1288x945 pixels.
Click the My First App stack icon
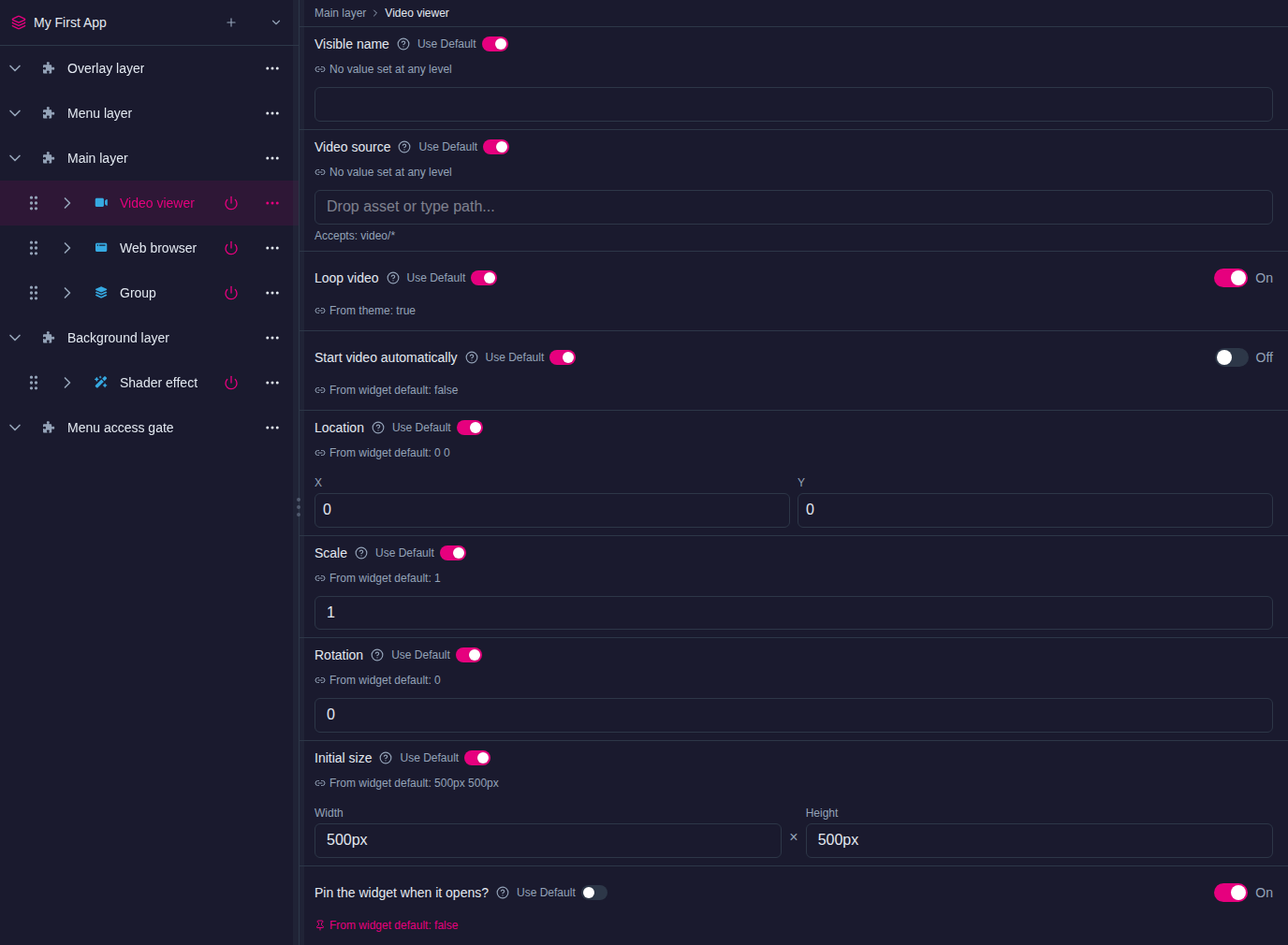tap(19, 22)
